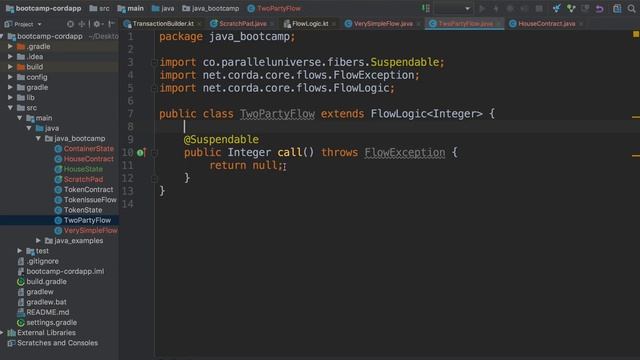Select README.md file in tree
The width and height of the screenshot is (640, 360).
pyautogui.click(x=43, y=312)
